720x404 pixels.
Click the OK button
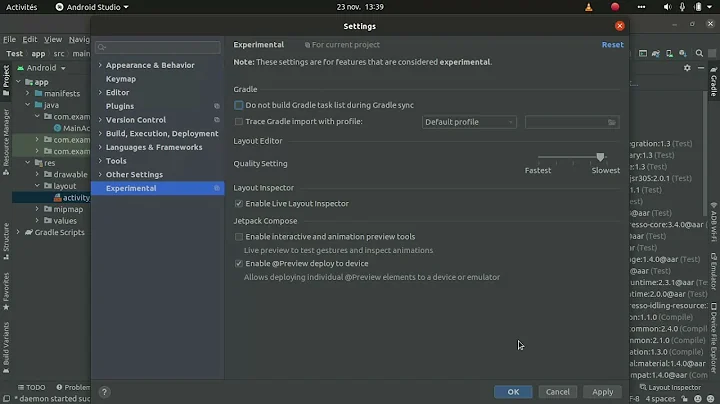point(512,392)
